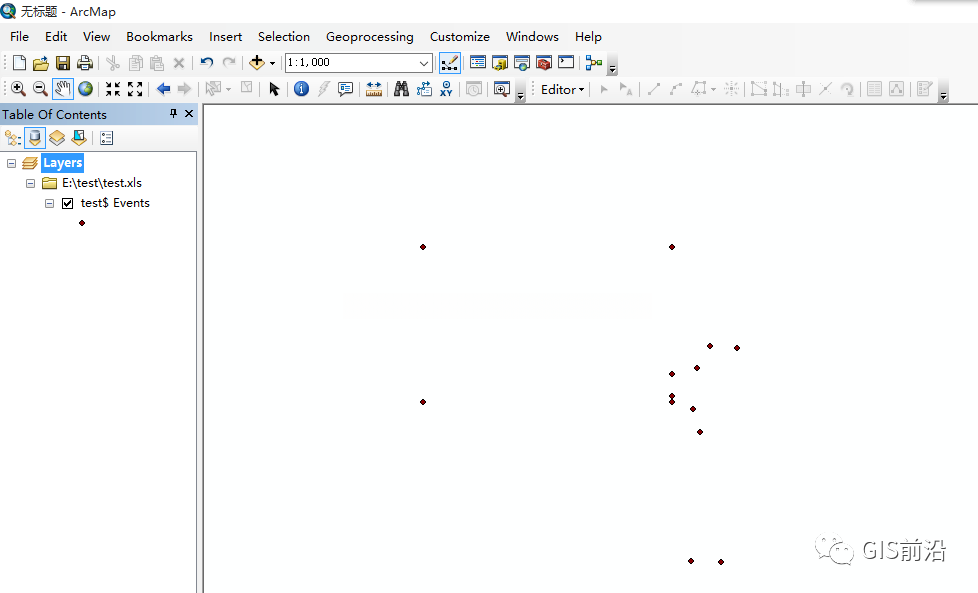Toggle the Editor Toolbar button

click(x=450, y=62)
